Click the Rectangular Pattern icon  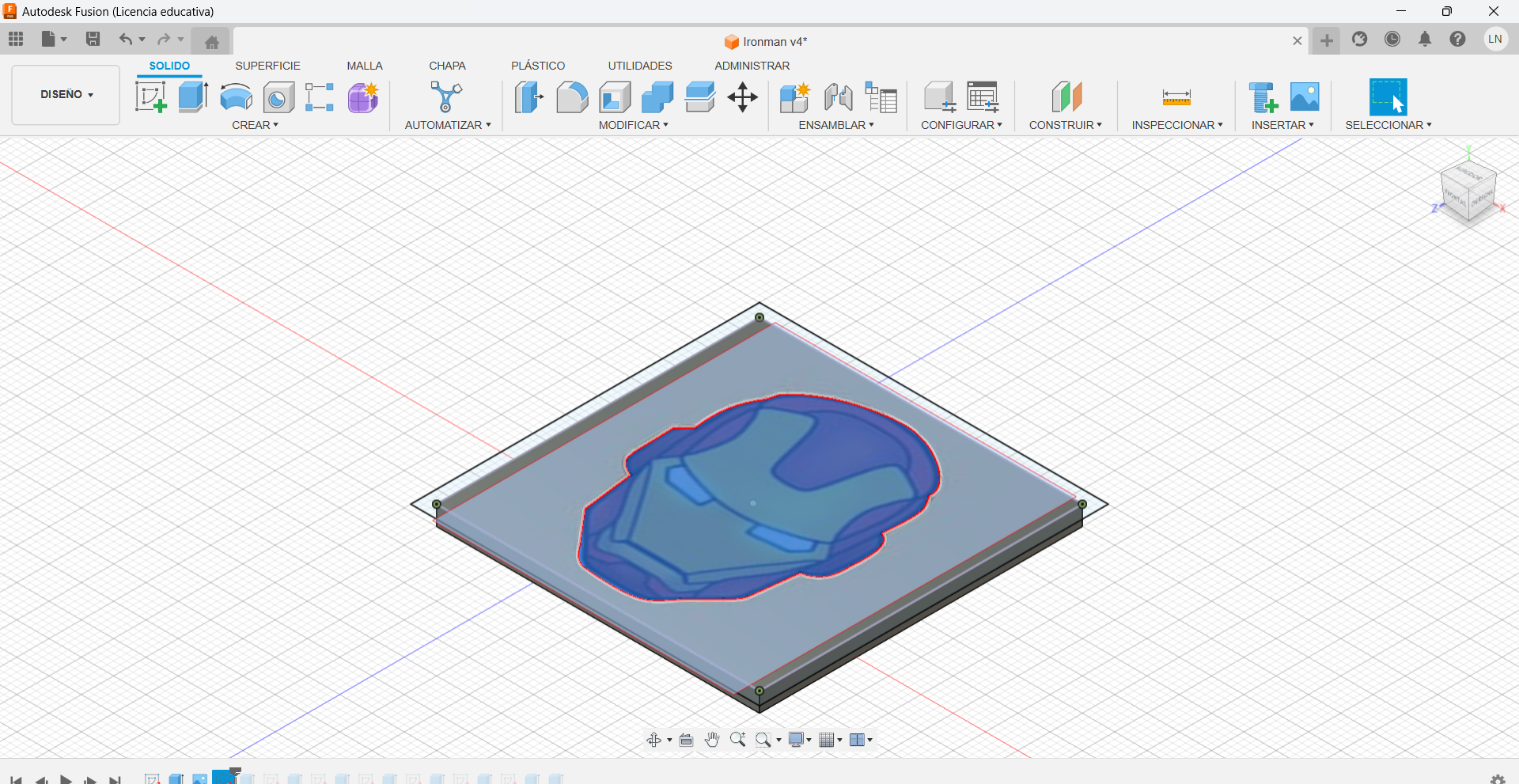click(320, 97)
